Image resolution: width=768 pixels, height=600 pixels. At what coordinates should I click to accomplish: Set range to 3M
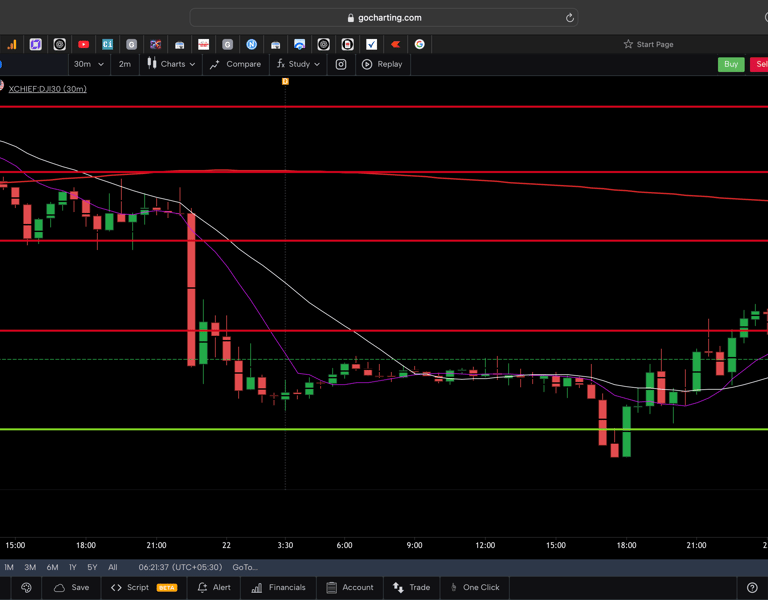(30, 567)
